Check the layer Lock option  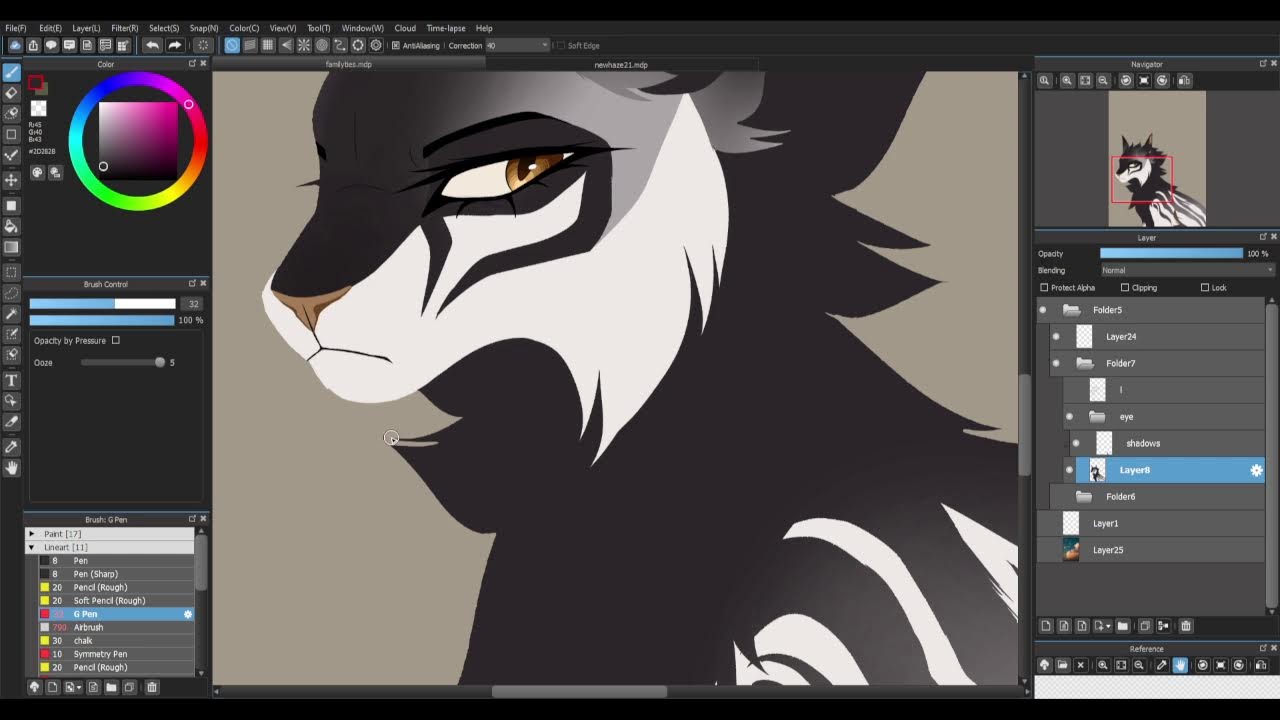coord(1205,288)
